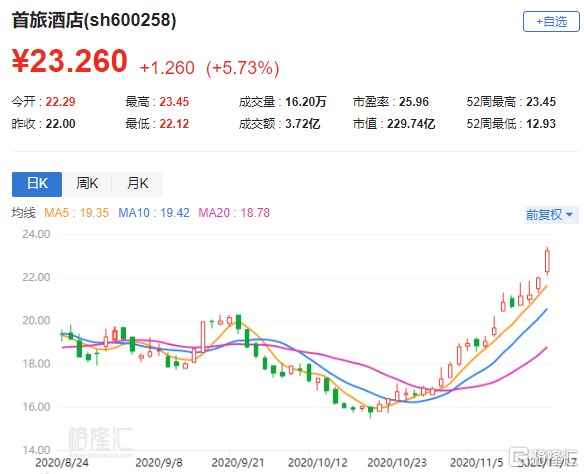This screenshot has width=584, height=474.
Task: Click the 今开 value 22.29
Action: 60,102
